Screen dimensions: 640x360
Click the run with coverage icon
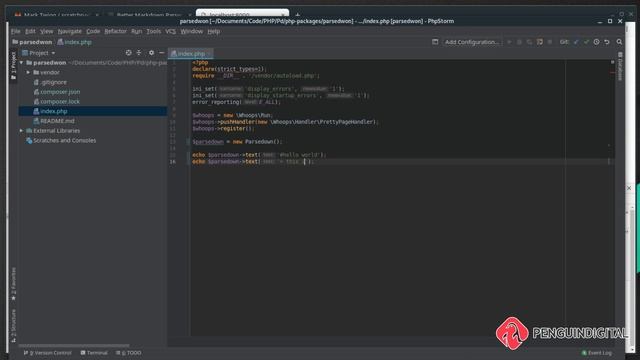point(529,42)
